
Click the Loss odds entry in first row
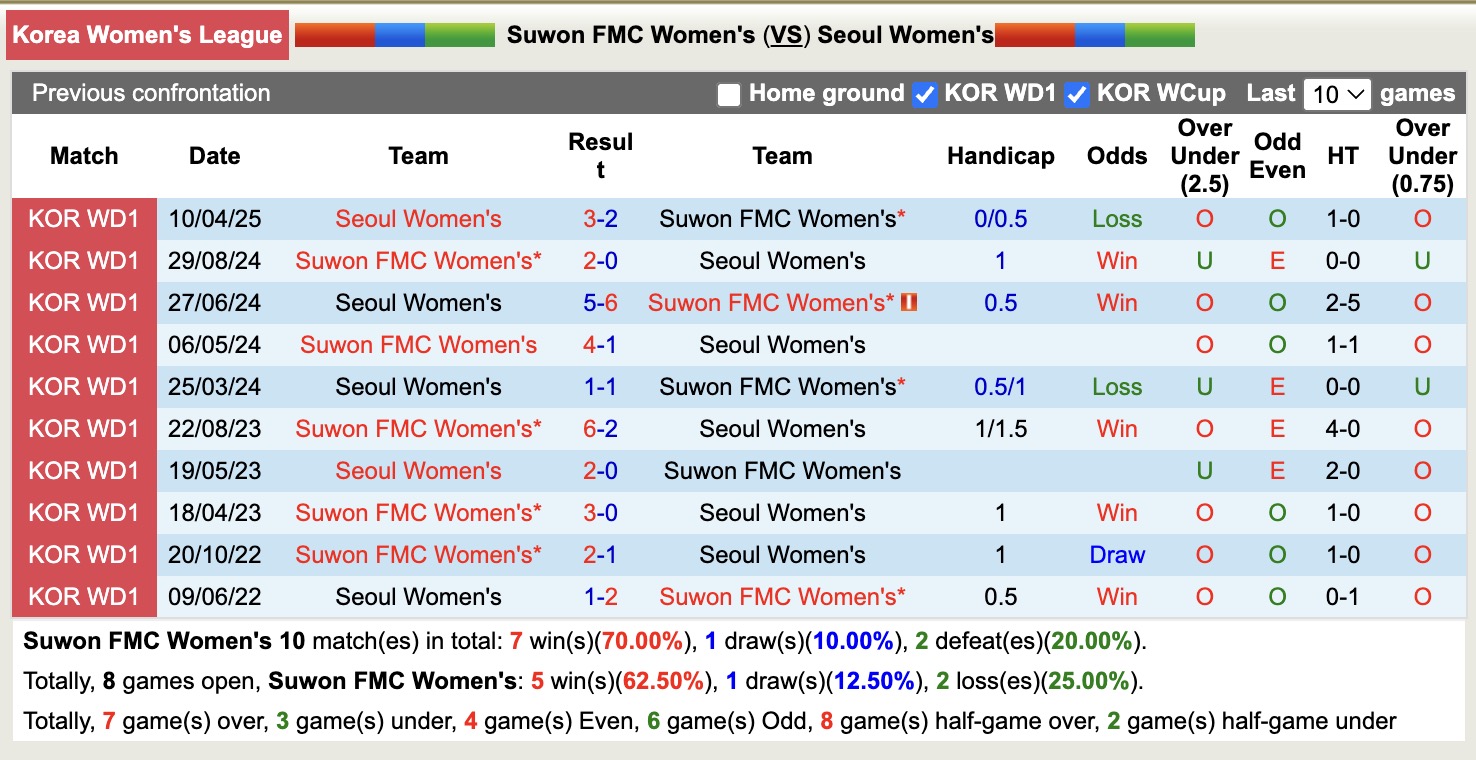(x=1116, y=218)
